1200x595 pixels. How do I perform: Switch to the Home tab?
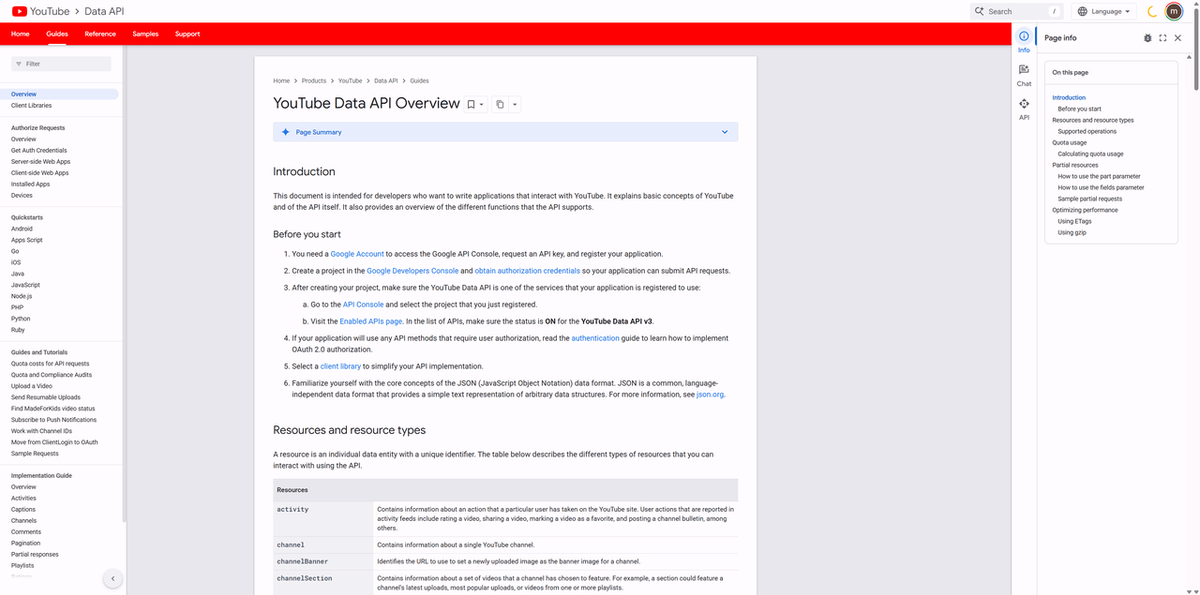coord(20,34)
